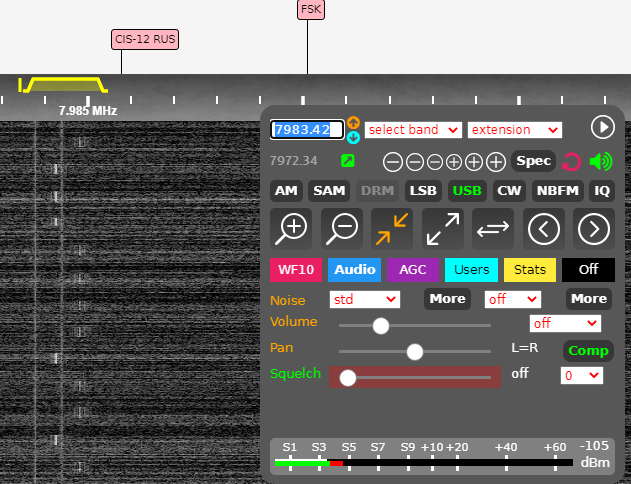Select USB demodulation mode

(467, 191)
